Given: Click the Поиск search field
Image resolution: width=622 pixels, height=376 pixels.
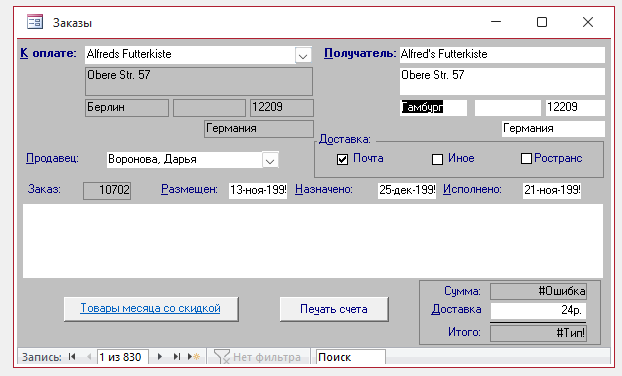Looking at the screenshot, I should click(x=350, y=357).
